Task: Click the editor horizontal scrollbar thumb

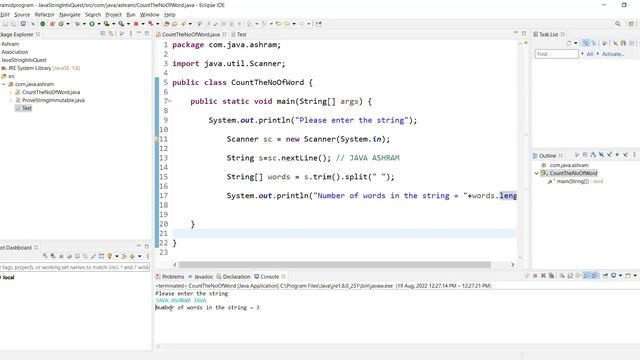Action: [335, 264]
